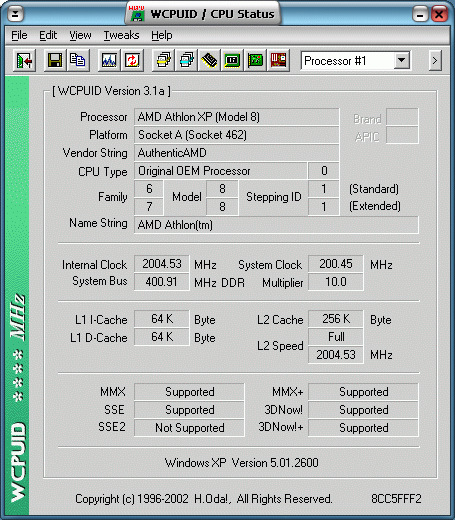Click the AMD Athlon(tm) Name String field

pyautogui.click(x=276, y=225)
